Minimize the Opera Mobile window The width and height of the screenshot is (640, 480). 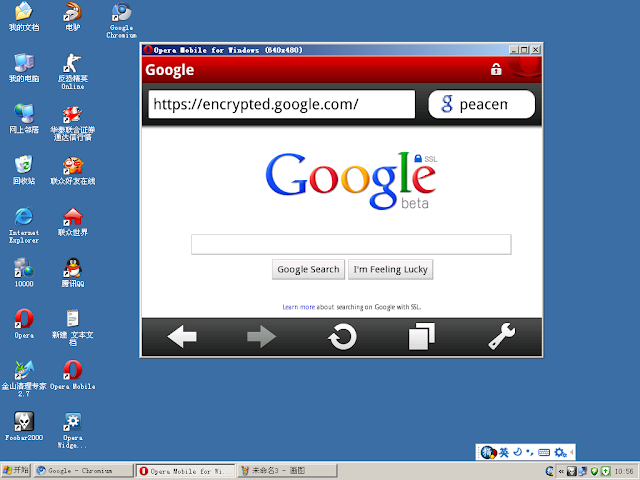coord(514,50)
